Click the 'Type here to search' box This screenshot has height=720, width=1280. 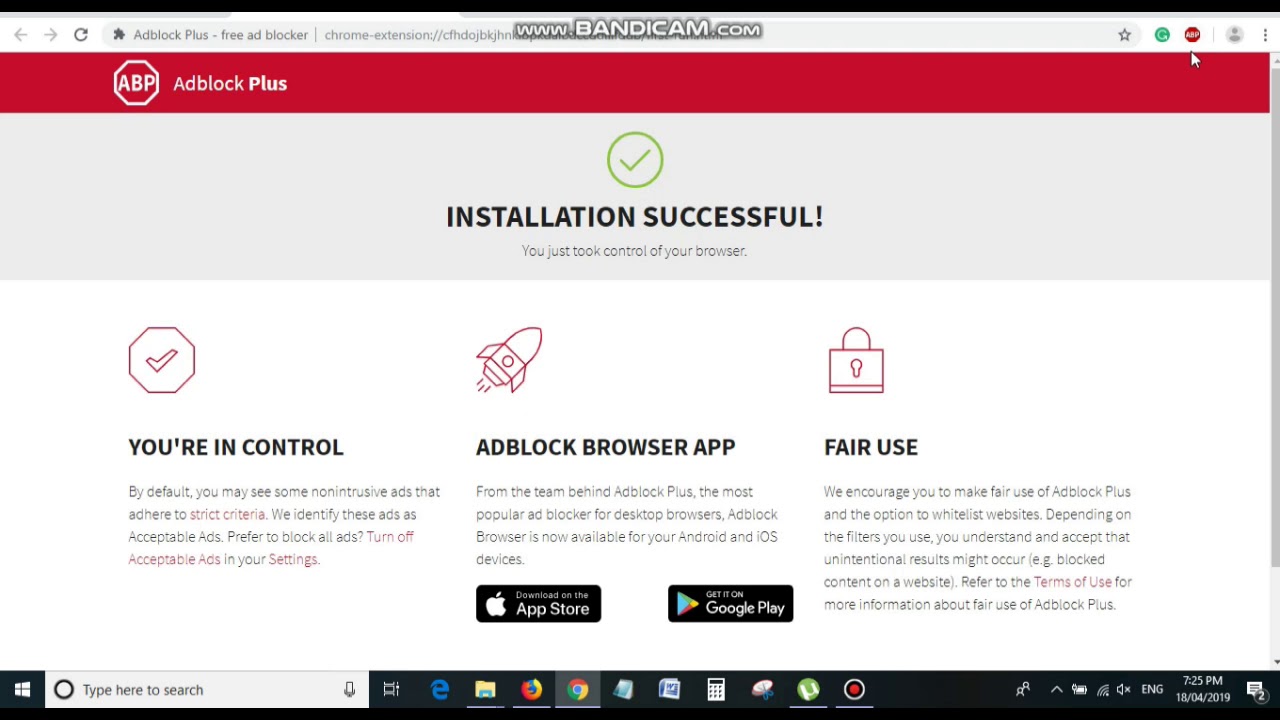[205, 690]
